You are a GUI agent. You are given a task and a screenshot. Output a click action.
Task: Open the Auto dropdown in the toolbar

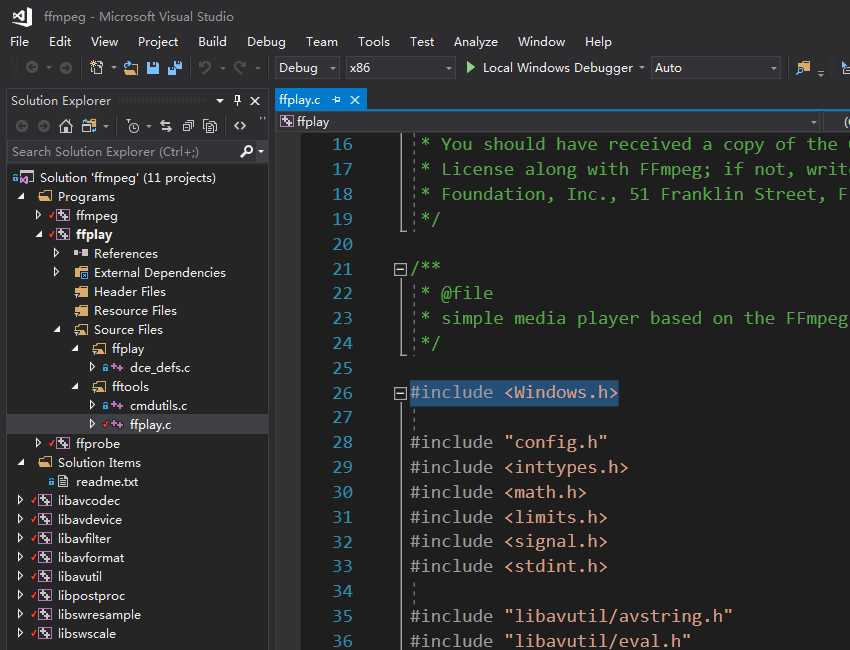(716, 68)
